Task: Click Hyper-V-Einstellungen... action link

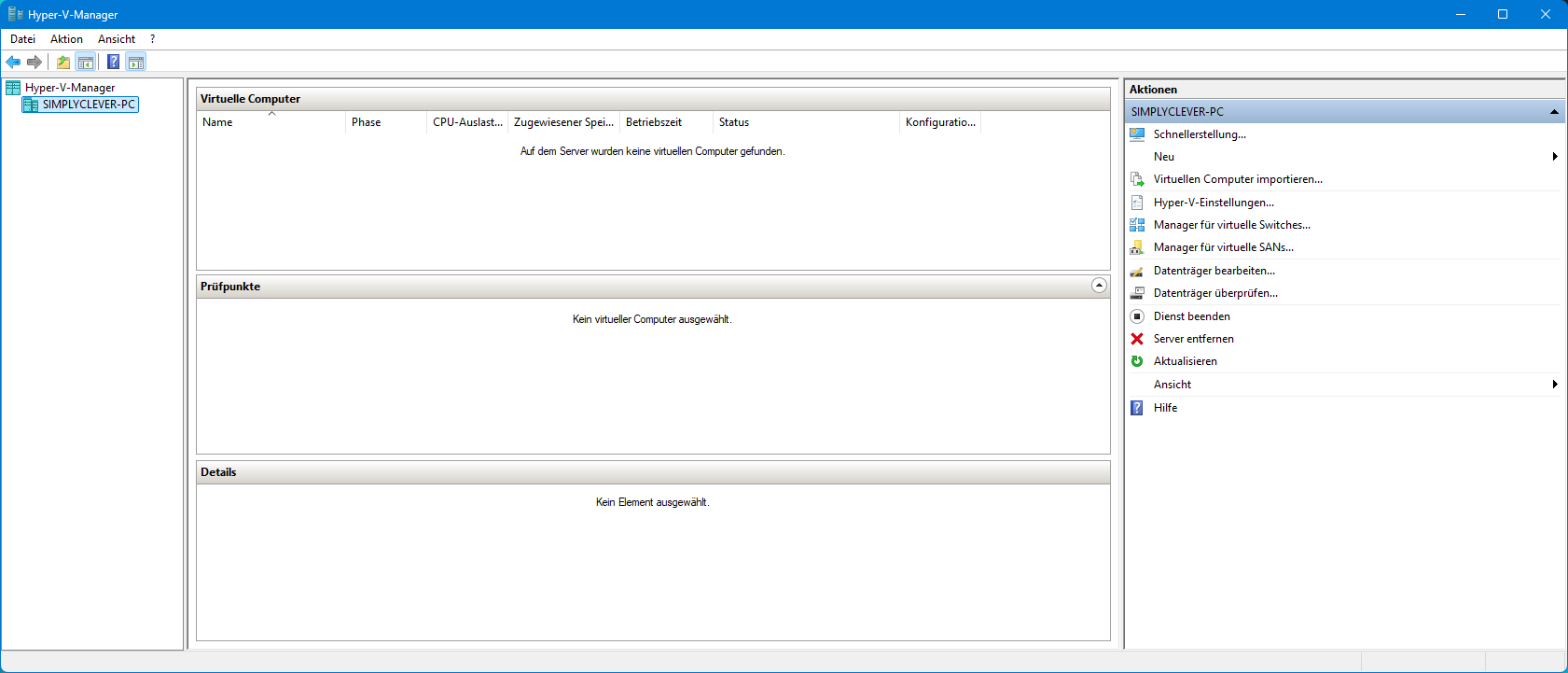Action: [1213, 203]
